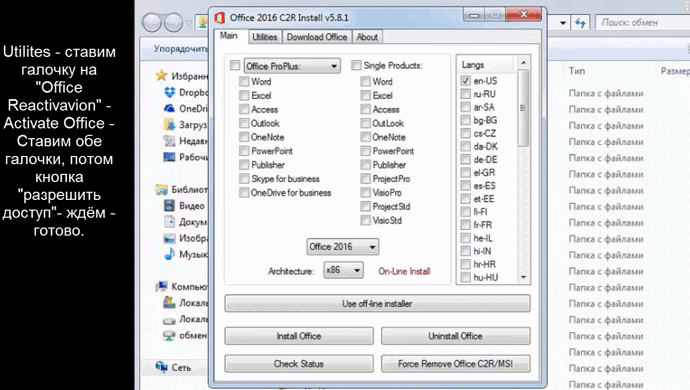Check the ru-RU language checkbox
The image size is (690, 390).
(x=466, y=94)
